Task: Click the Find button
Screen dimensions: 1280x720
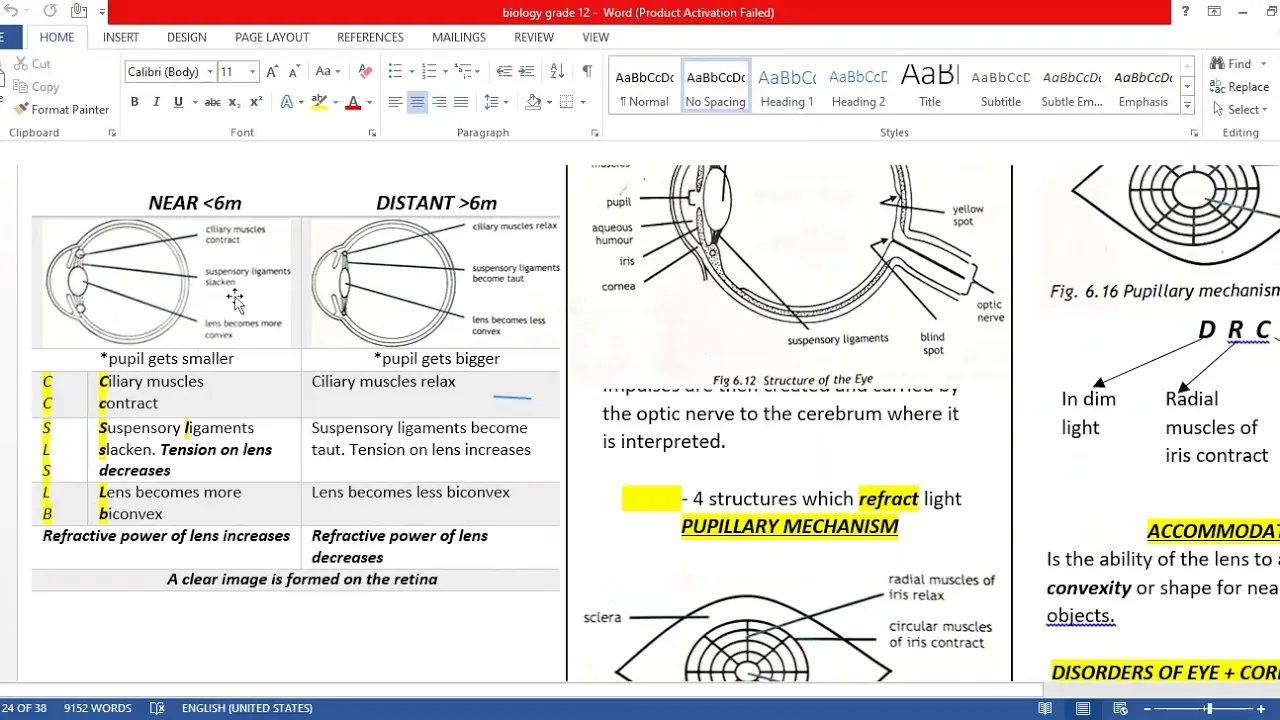Action: [1231, 63]
